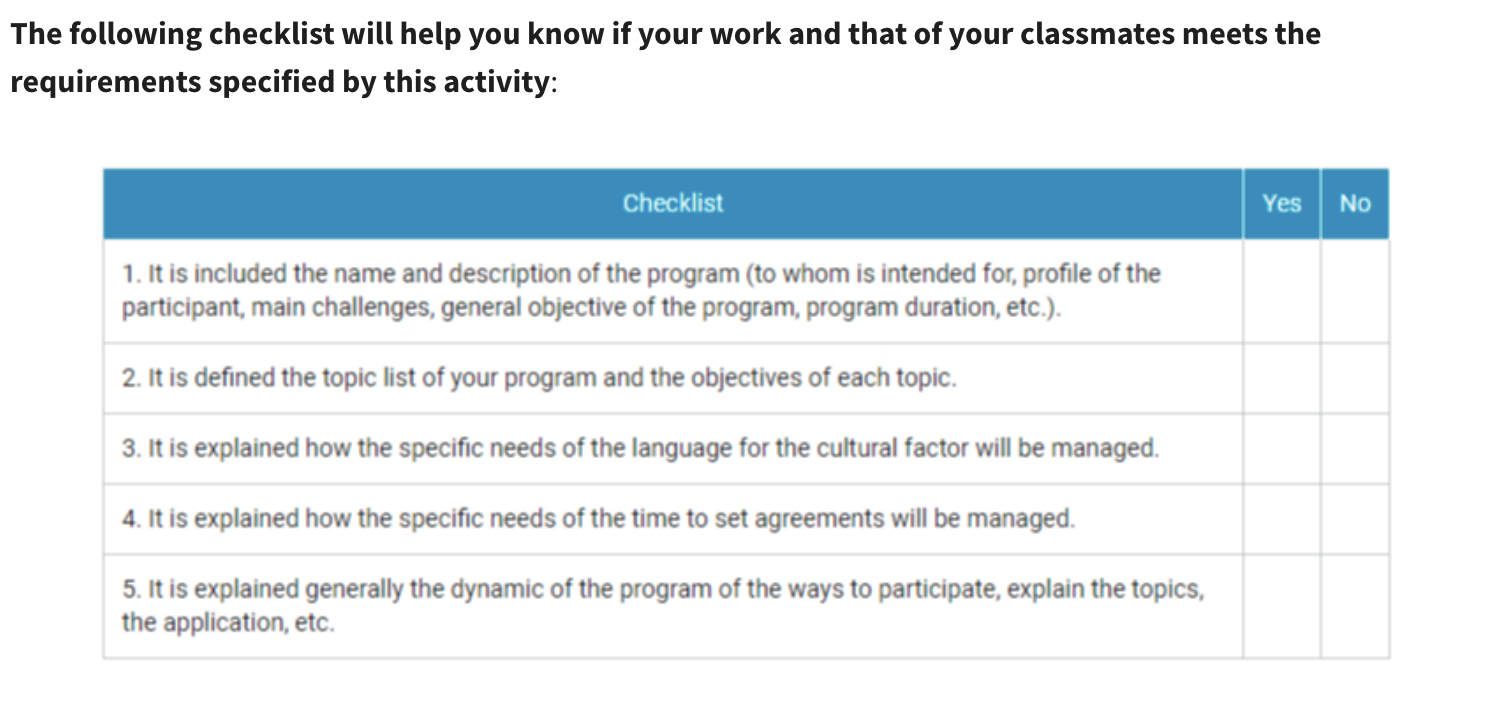Click checklist item 1 text about program description
Image resolution: width=1488 pixels, height=710 pixels.
click(640, 290)
